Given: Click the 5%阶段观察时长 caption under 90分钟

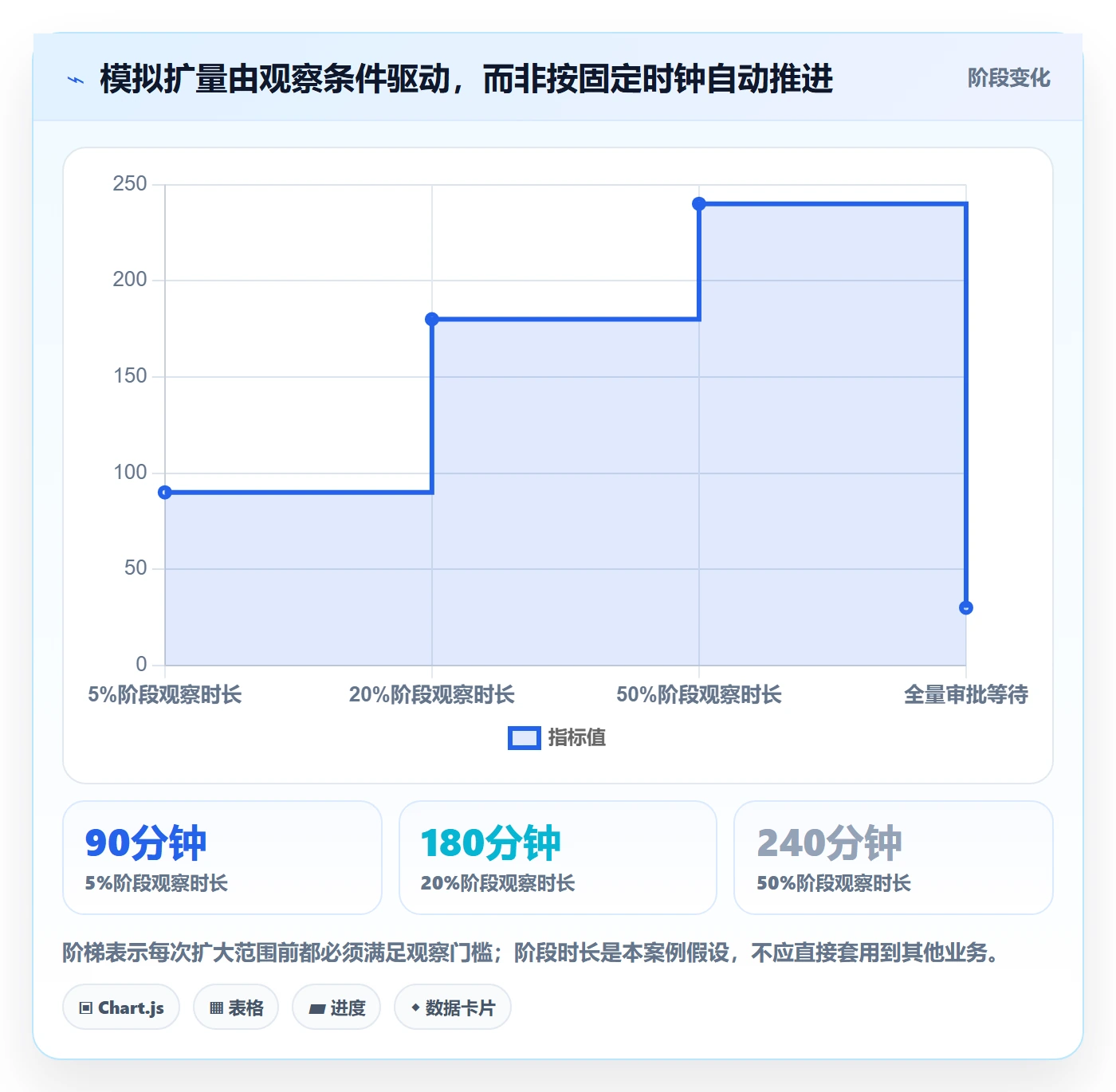Looking at the screenshot, I should pyautogui.click(x=156, y=883).
